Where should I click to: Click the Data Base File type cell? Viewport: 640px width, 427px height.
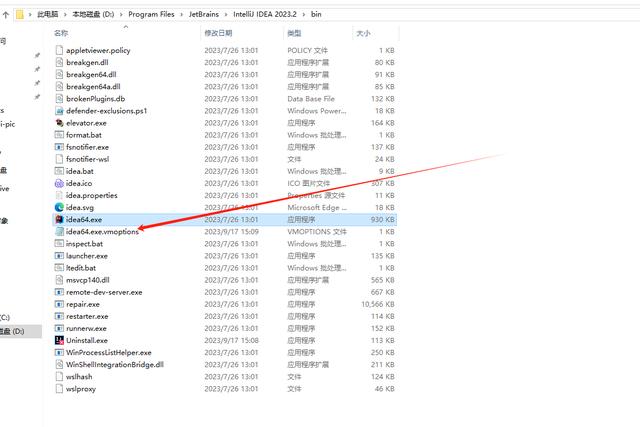(x=311, y=99)
